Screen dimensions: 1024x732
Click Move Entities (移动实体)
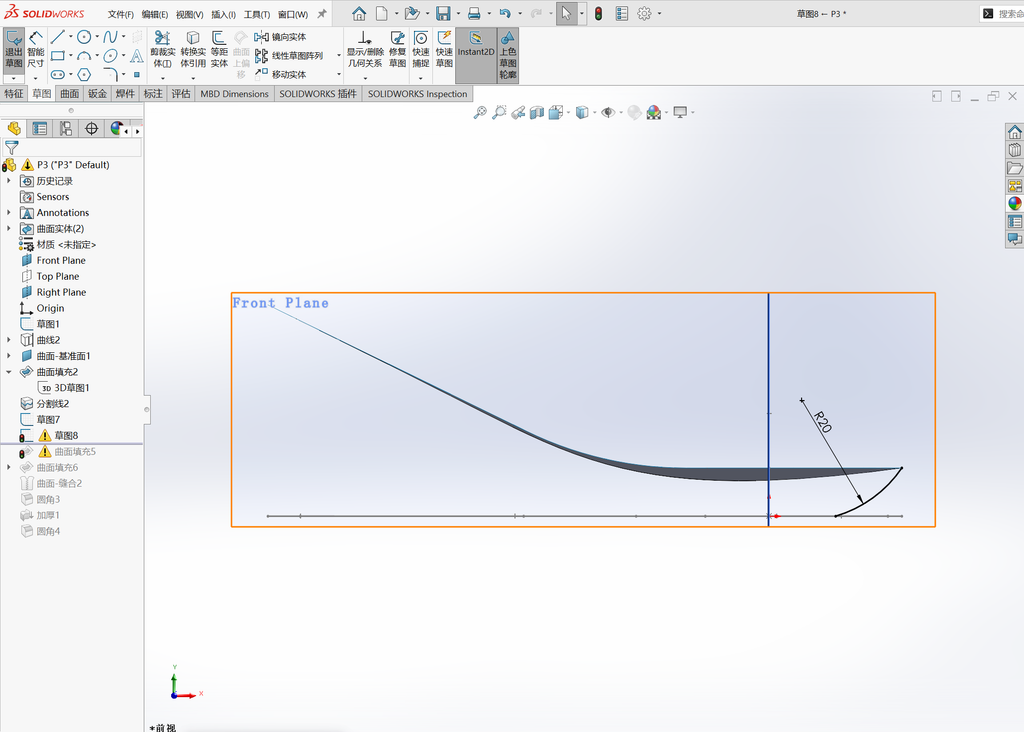tap(281, 74)
